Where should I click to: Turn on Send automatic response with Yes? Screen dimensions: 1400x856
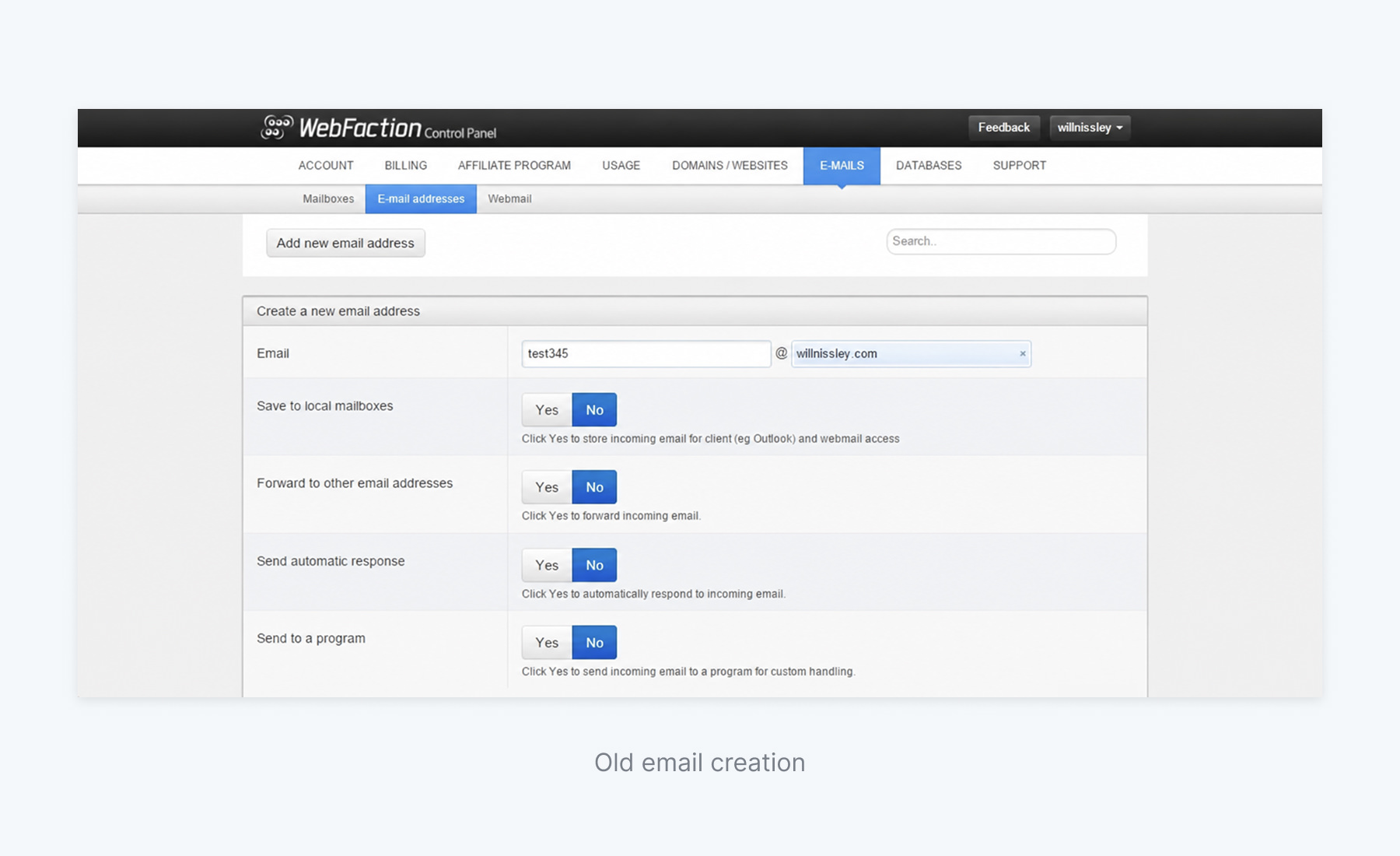pyautogui.click(x=547, y=565)
